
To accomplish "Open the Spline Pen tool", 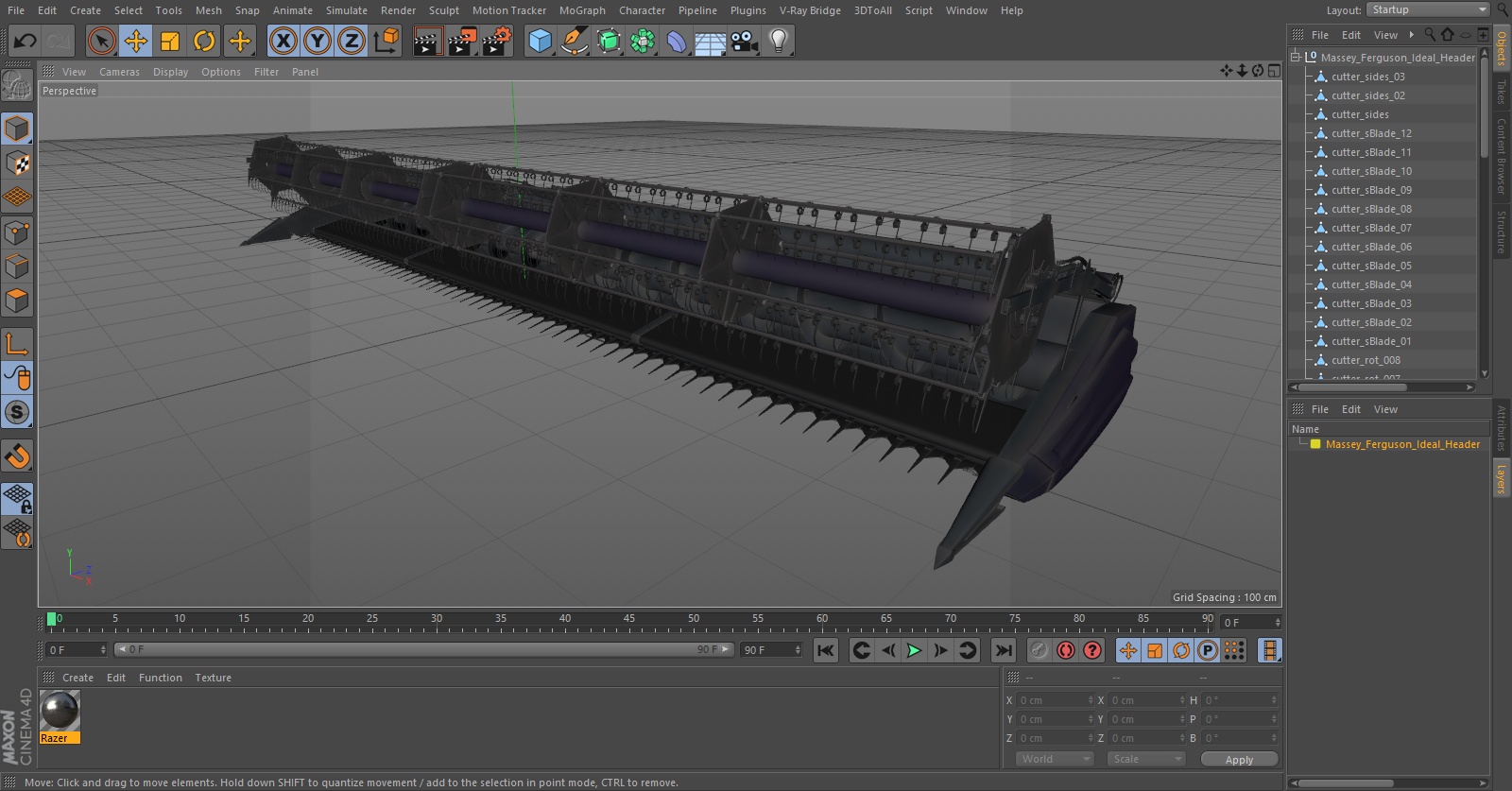I will click(x=574, y=41).
